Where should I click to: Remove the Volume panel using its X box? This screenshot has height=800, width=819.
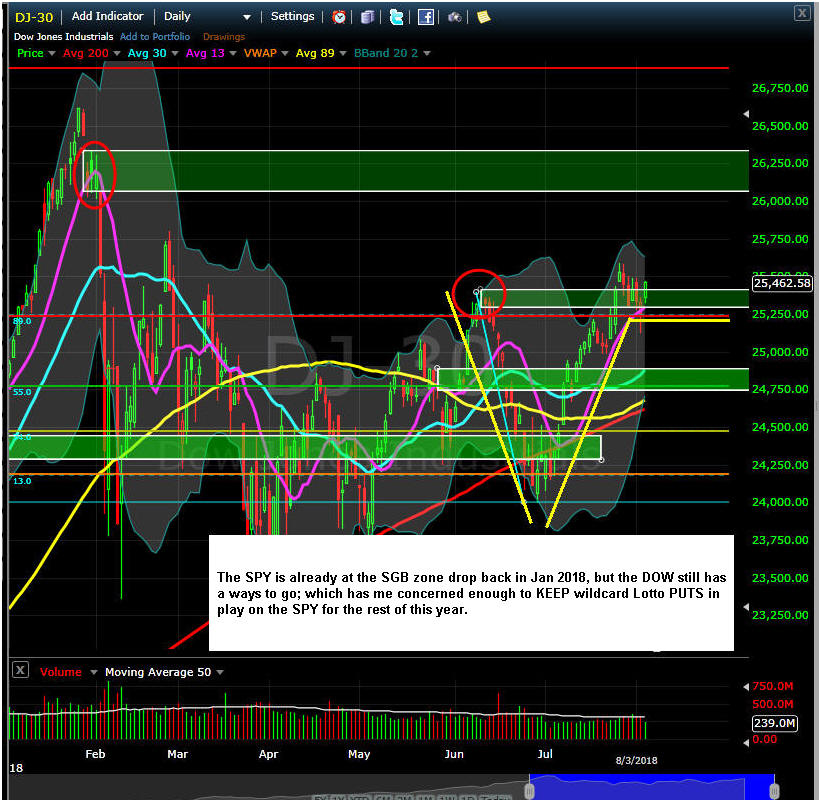click(x=19, y=672)
